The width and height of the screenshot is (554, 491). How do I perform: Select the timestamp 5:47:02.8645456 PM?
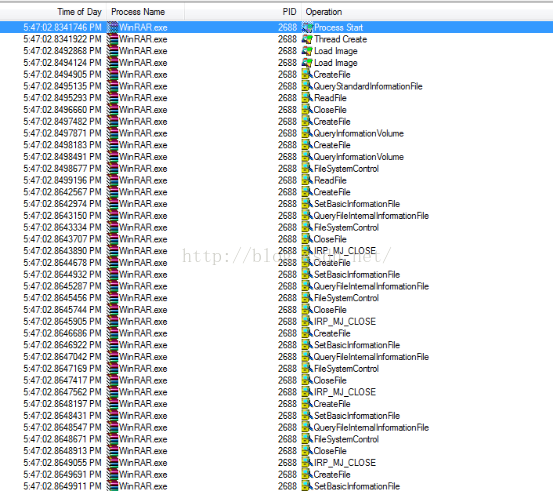(62, 298)
